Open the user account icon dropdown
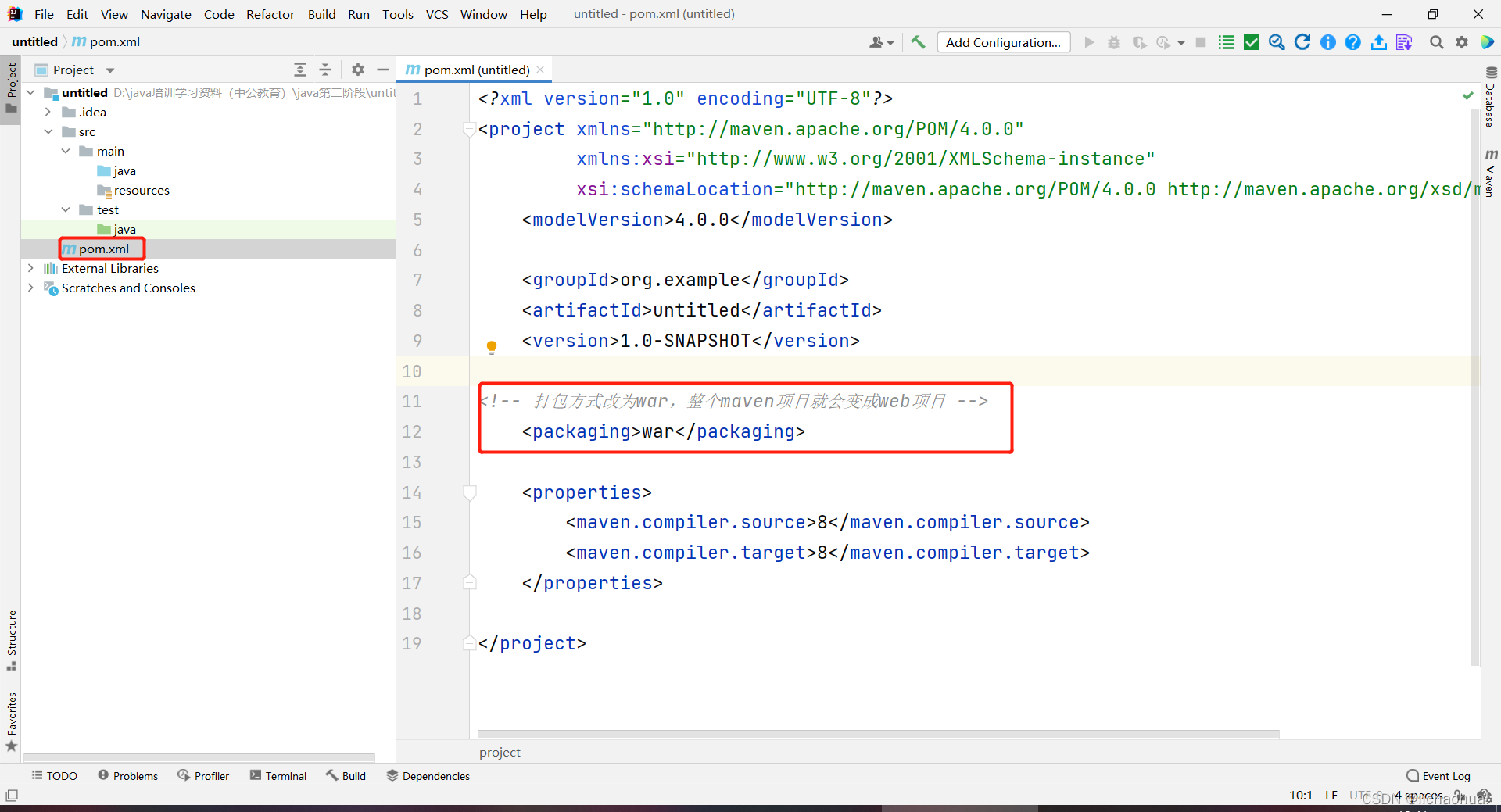The width and height of the screenshot is (1501, 812). click(x=881, y=42)
